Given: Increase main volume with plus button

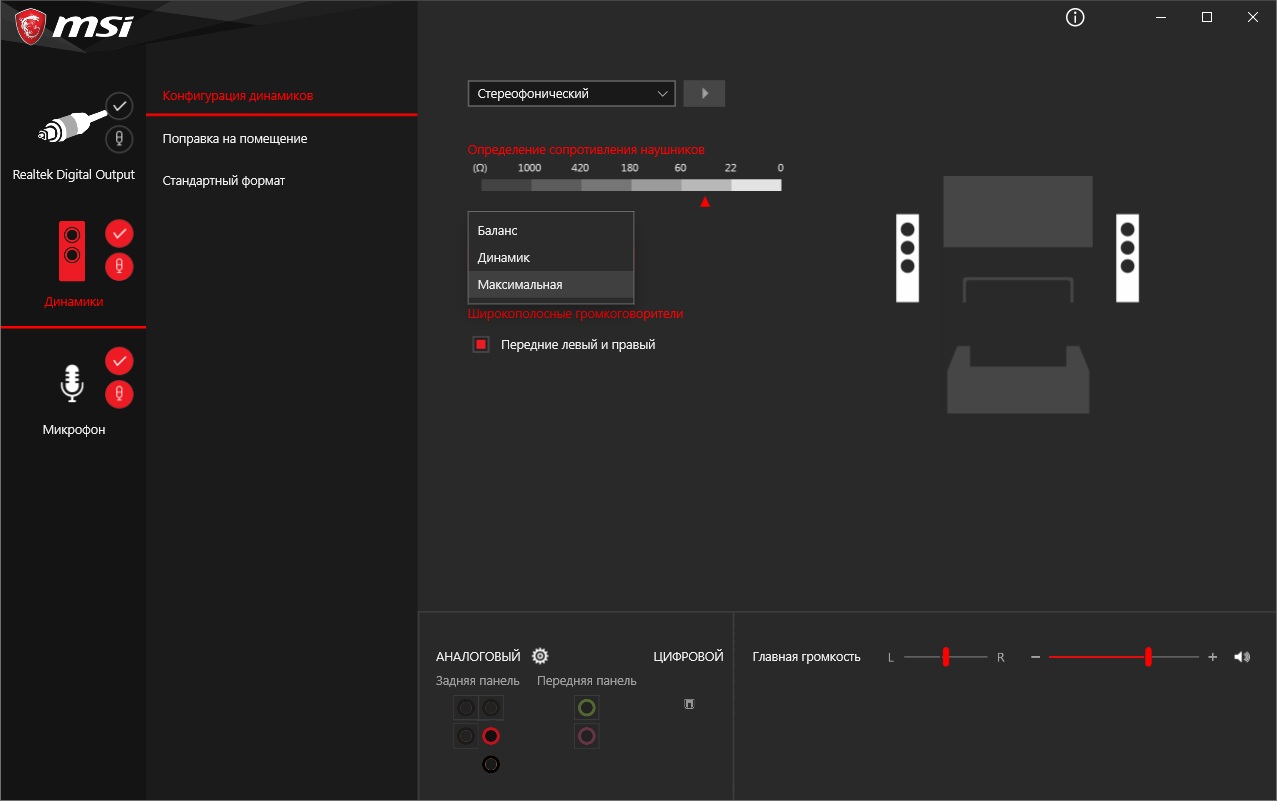Looking at the screenshot, I should click(x=1212, y=657).
